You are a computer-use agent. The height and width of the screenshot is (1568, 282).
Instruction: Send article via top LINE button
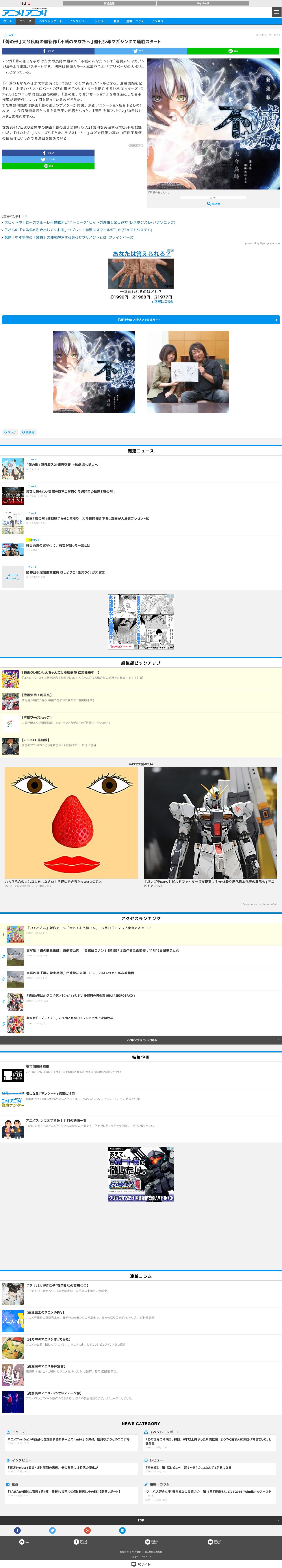(233, 51)
